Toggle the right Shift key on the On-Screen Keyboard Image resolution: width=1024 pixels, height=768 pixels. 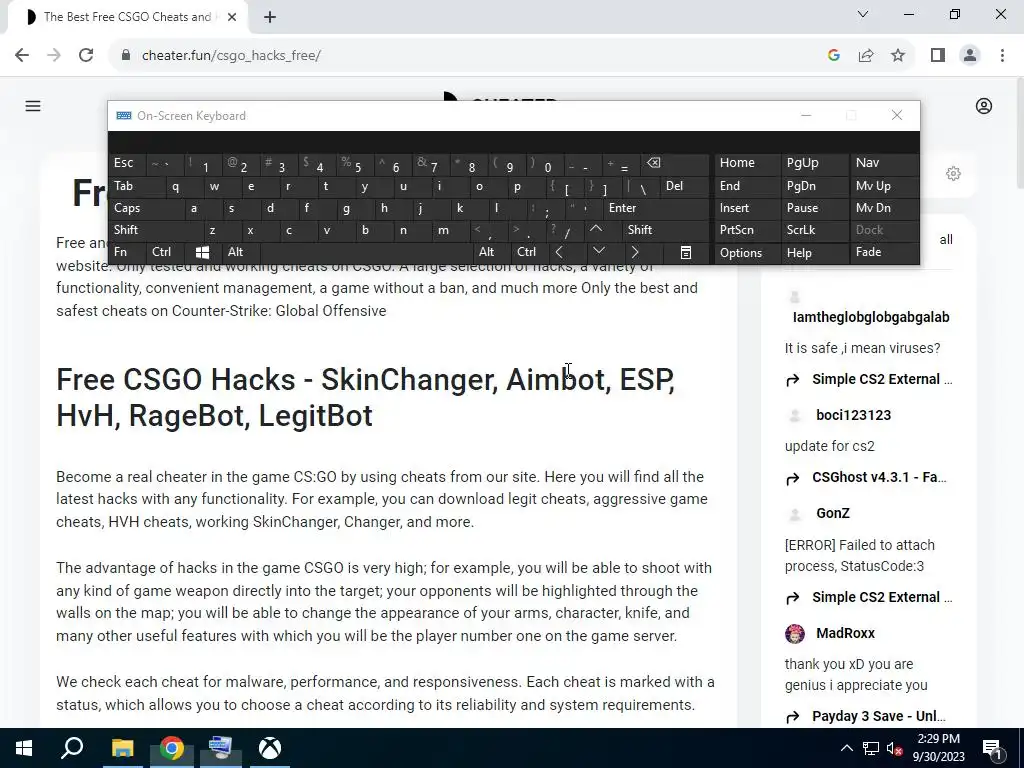click(x=666, y=230)
